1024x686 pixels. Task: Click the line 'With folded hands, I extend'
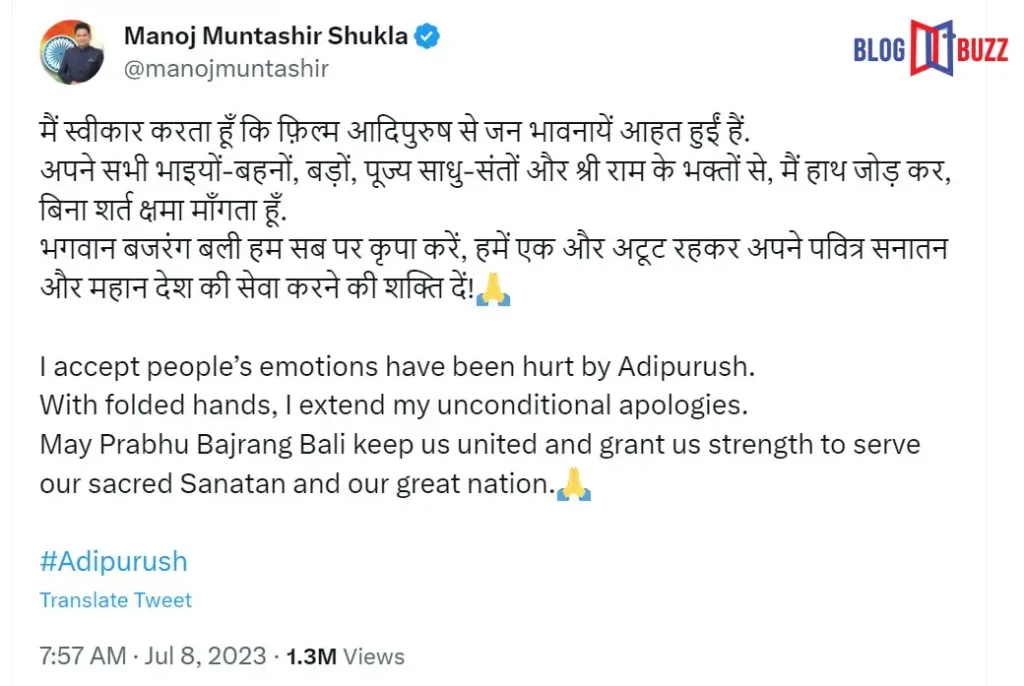[x=394, y=405]
